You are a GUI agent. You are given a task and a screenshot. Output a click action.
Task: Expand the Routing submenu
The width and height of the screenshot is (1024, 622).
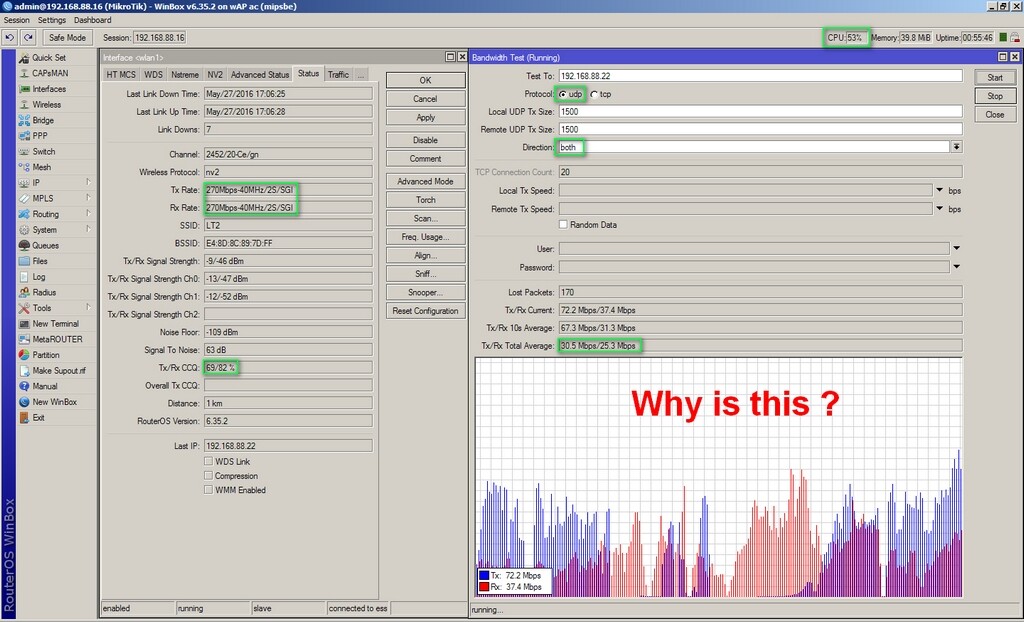click(x=89, y=214)
